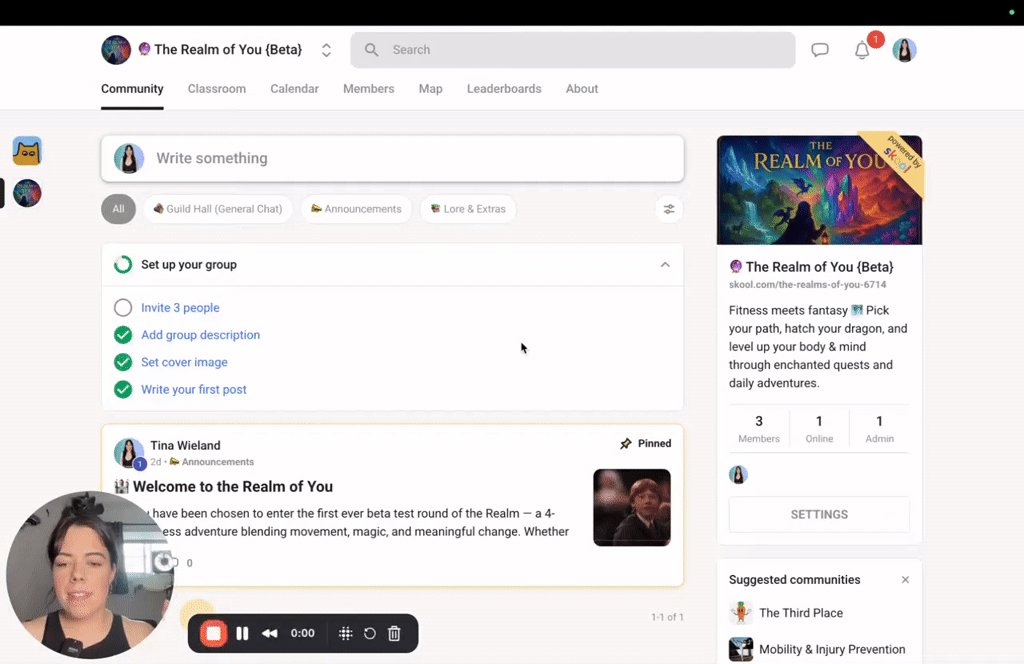Open the chat messages icon
1024x664 pixels.
(820, 50)
